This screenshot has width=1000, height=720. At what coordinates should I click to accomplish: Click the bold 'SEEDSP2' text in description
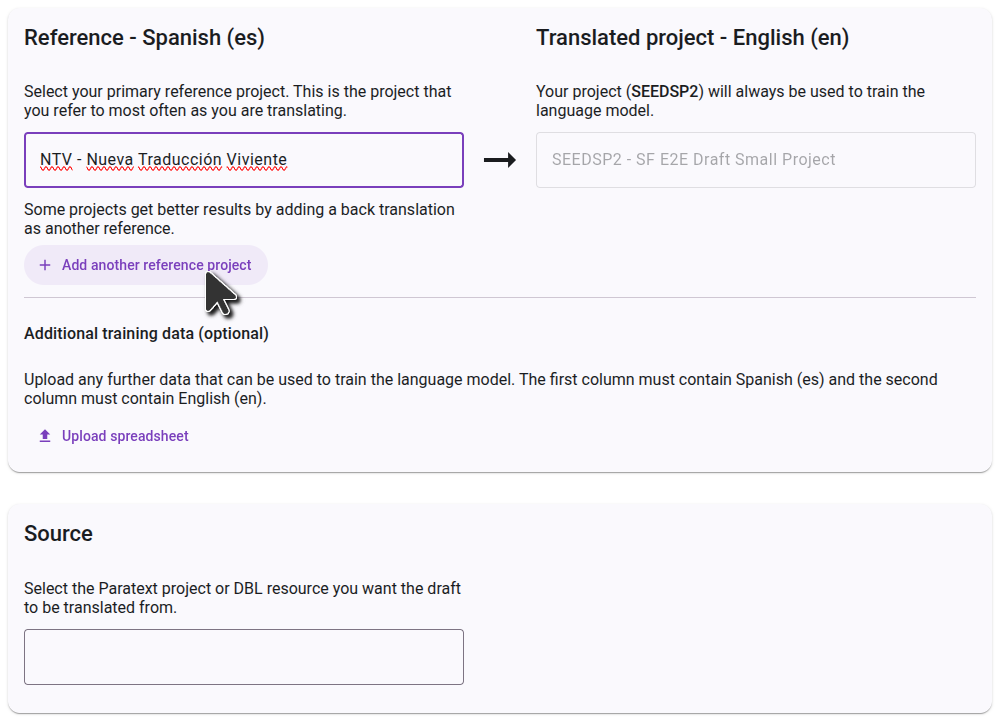pos(665,92)
